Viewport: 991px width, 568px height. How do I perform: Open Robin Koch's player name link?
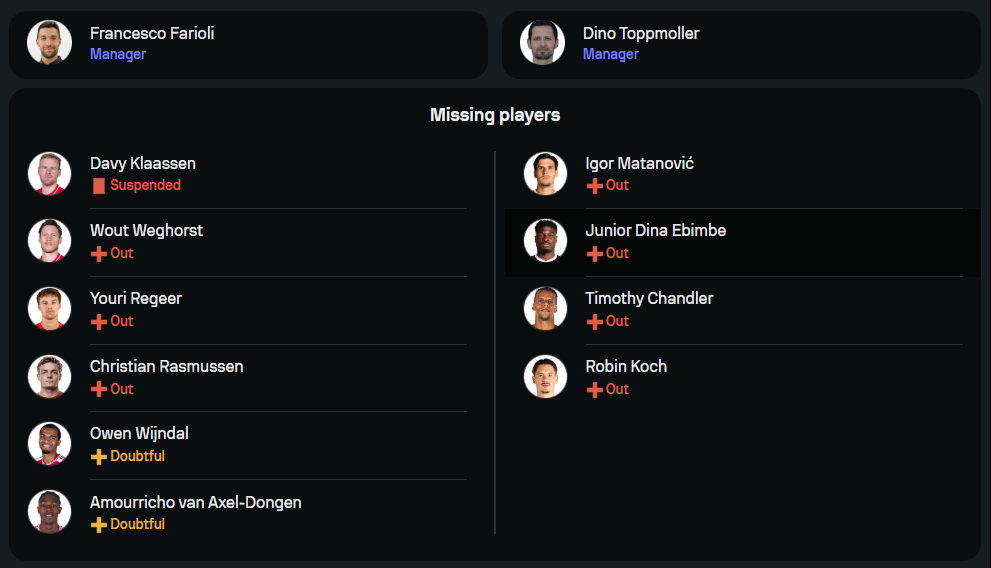tap(626, 366)
